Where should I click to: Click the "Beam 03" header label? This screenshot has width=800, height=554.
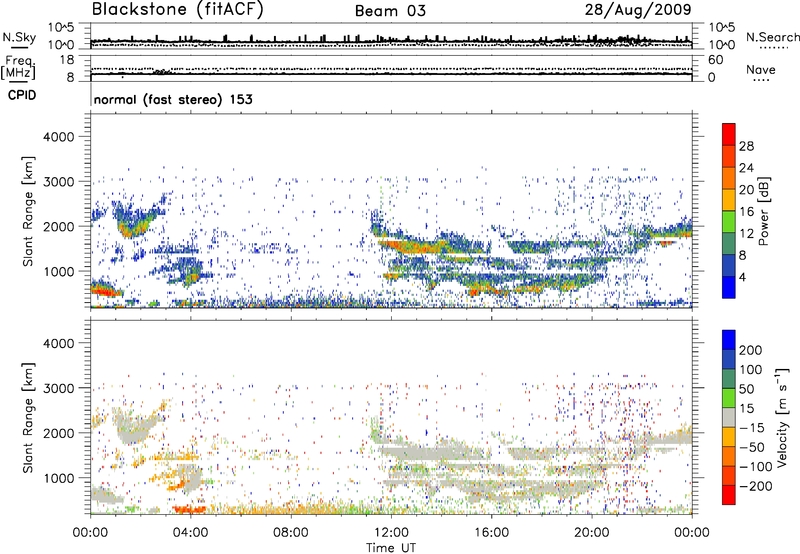click(x=390, y=11)
